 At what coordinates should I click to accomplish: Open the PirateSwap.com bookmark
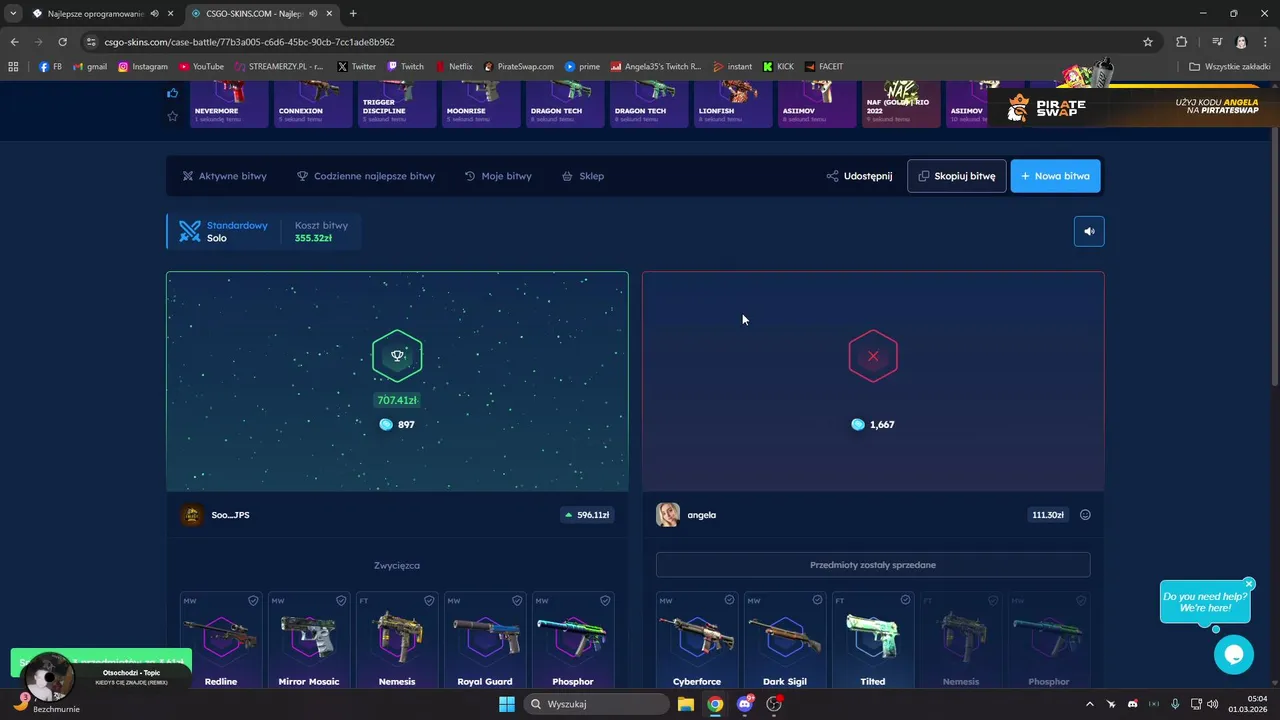click(518, 66)
